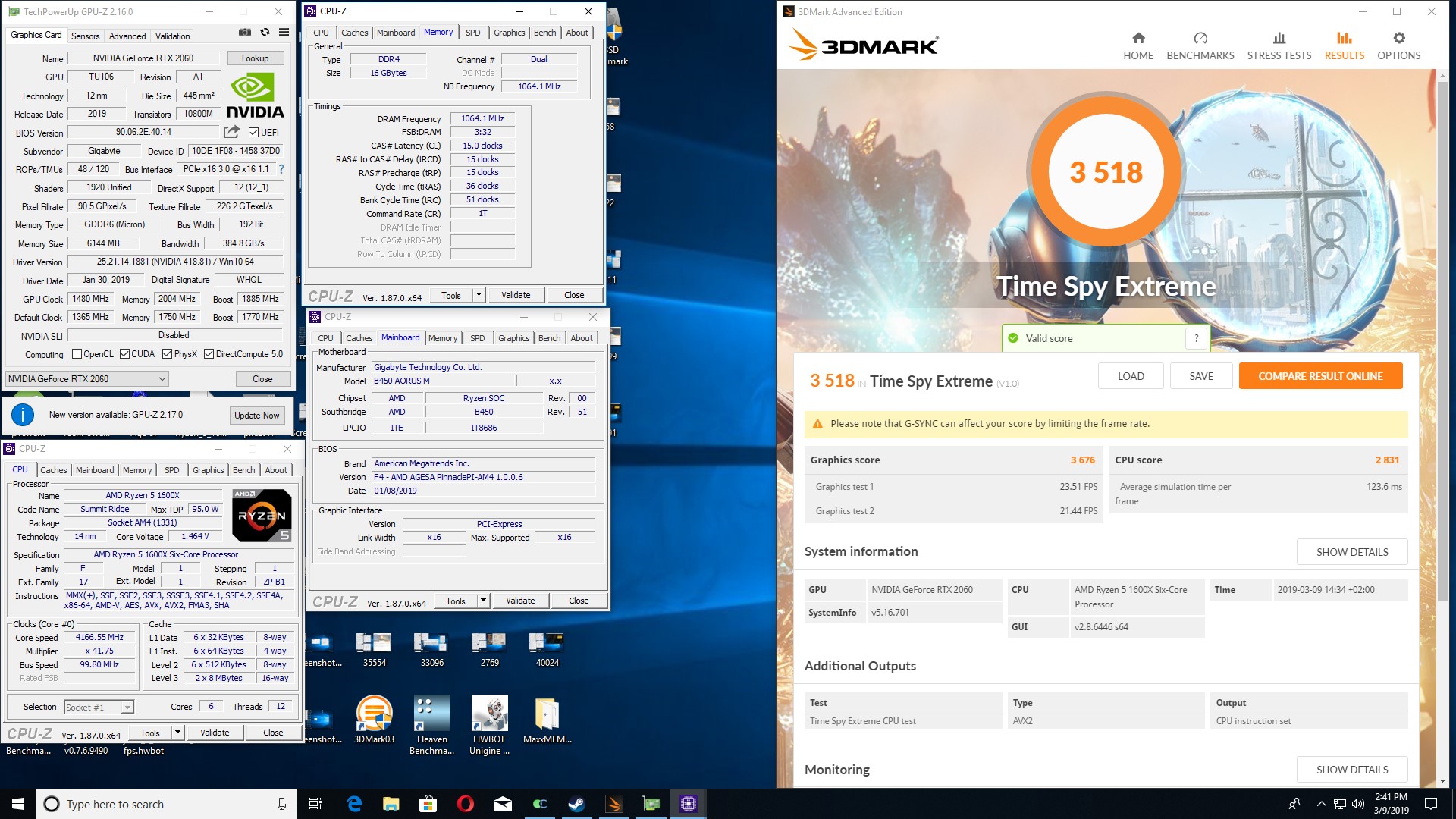Open Microsoft Edge from the taskbar
Viewport: 1456px width, 819px height.
tap(354, 804)
